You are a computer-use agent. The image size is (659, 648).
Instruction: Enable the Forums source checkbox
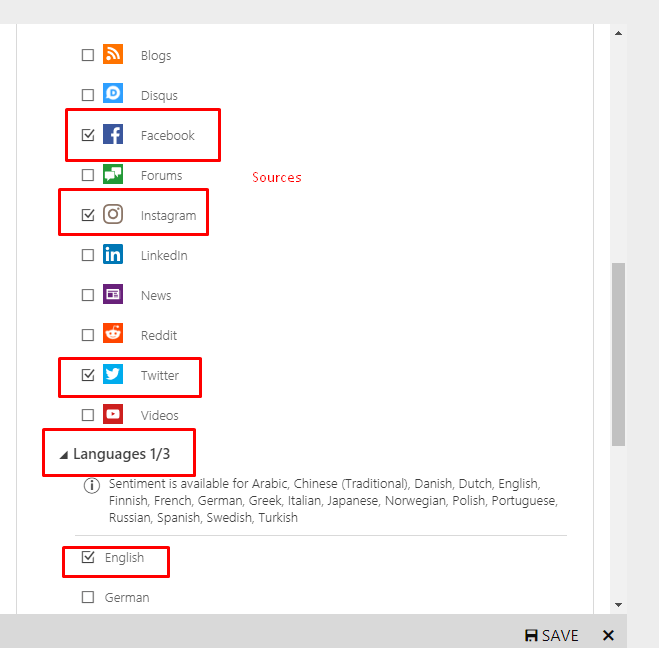[88, 175]
